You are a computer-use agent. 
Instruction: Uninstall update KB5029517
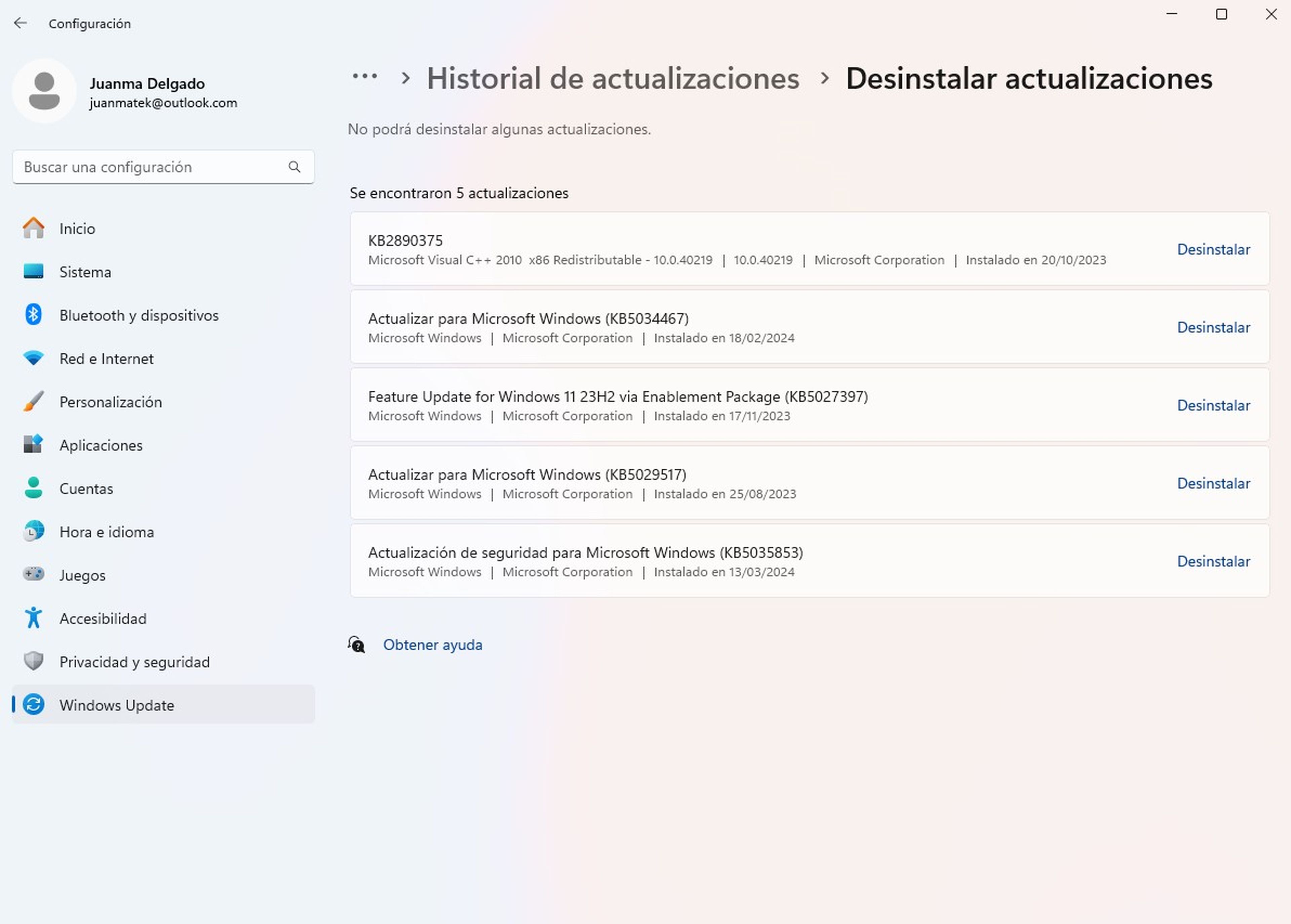tap(1213, 483)
